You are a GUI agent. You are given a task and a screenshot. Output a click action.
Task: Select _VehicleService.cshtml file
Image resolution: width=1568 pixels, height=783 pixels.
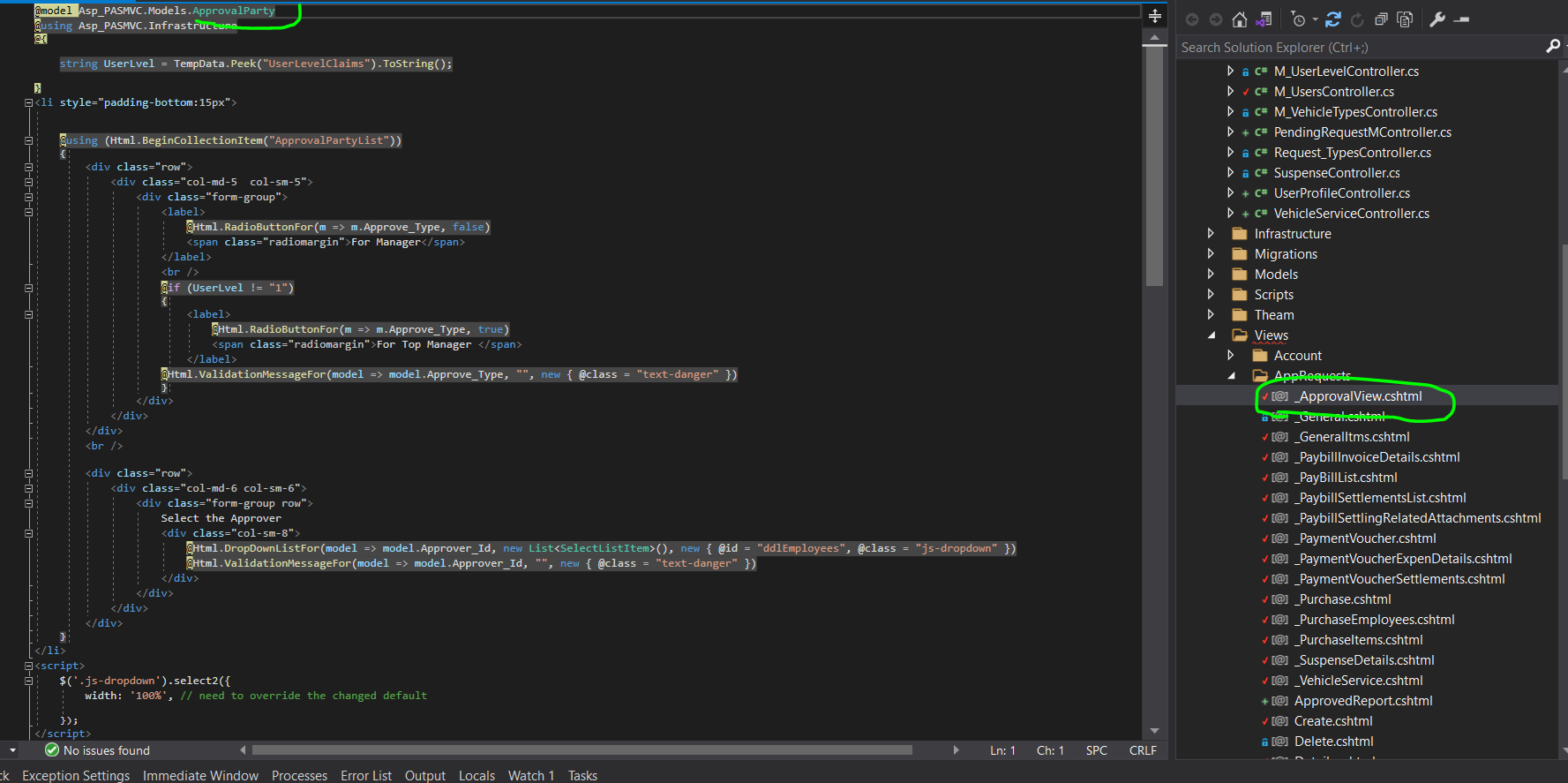tap(1359, 681)
